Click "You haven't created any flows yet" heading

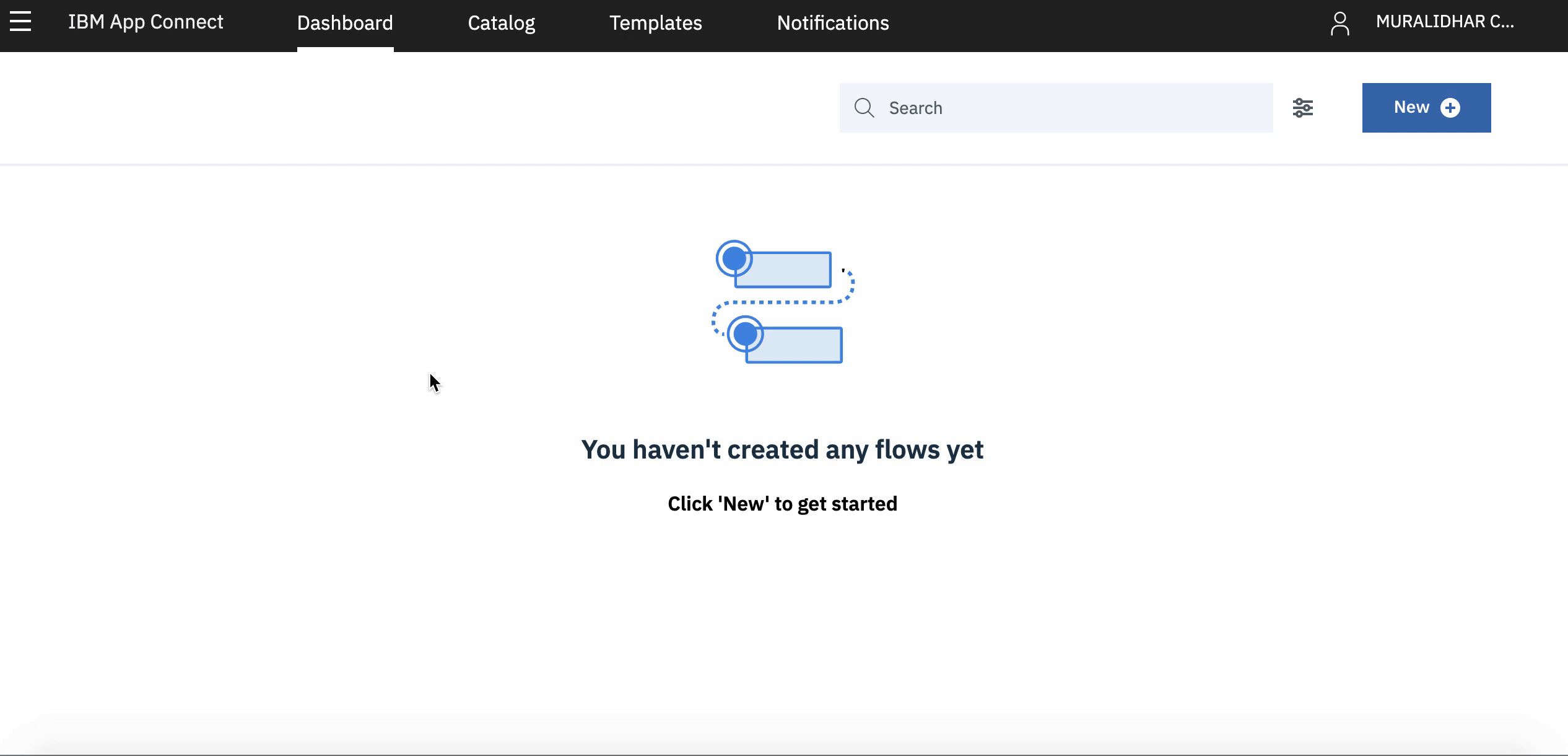tap(782, 450)
